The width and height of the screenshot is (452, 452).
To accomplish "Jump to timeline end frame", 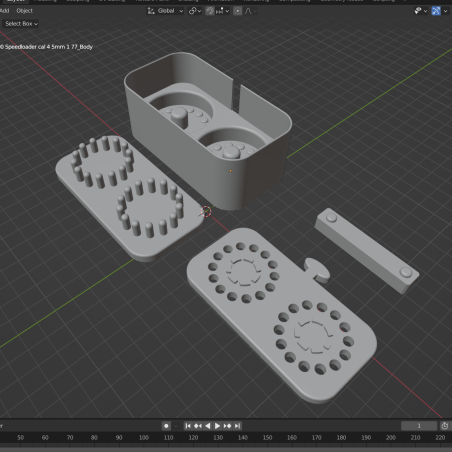I will pos(237,426).
